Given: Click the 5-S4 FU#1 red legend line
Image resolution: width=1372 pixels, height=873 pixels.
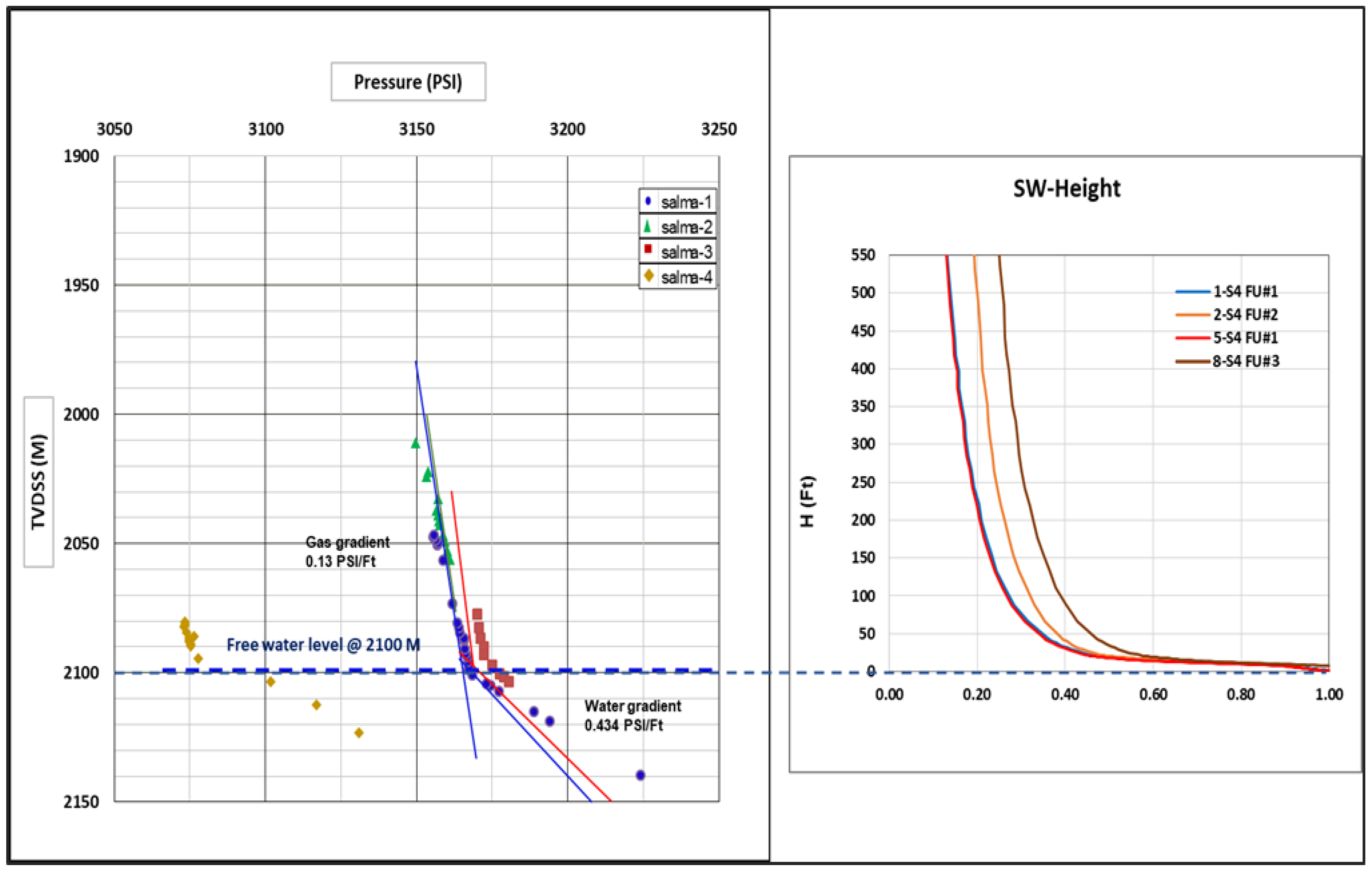Looking at the screenshot, I should pos(1193,338).
